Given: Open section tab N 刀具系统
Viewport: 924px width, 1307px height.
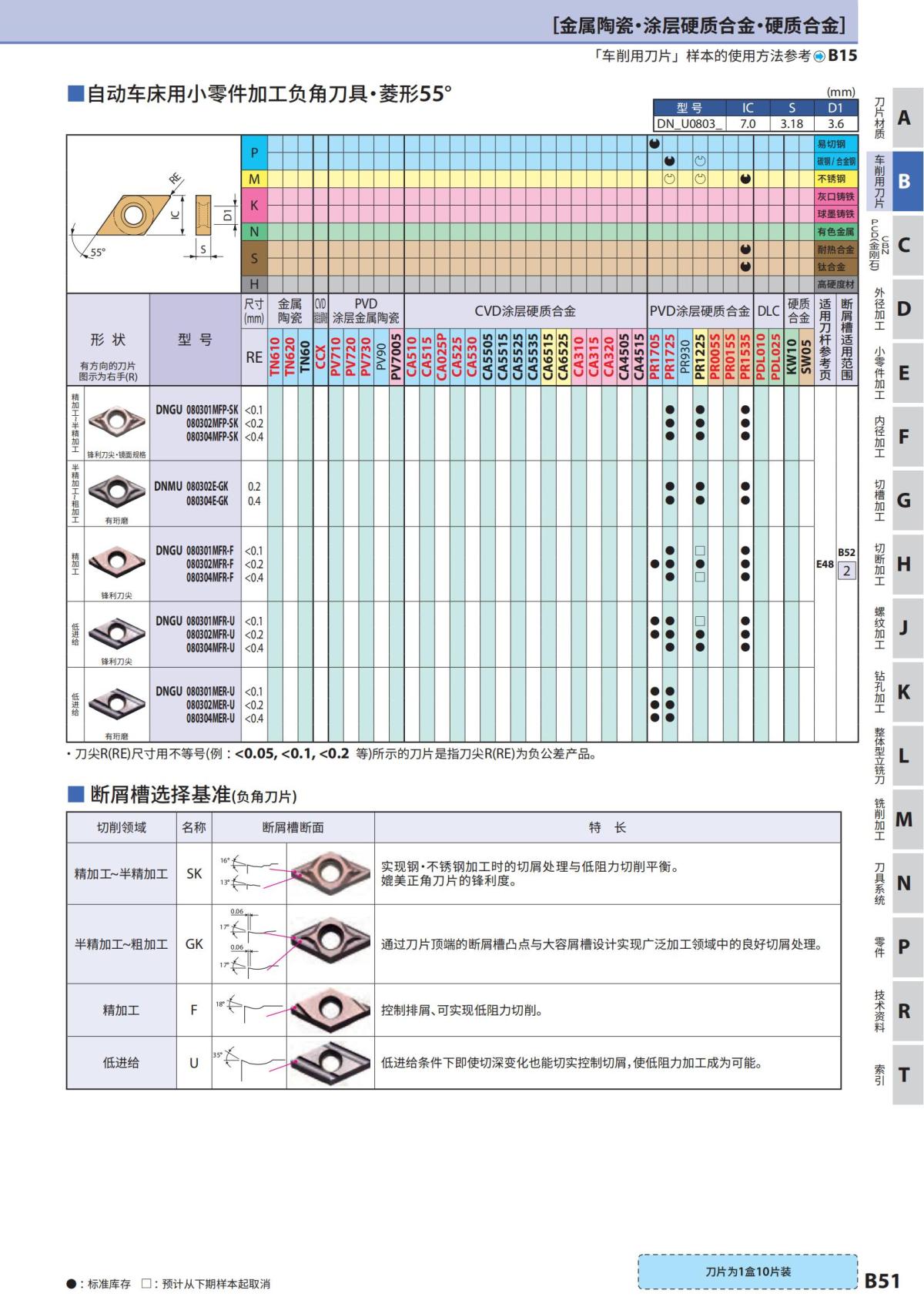Looking at the screenshot, I should (896, 883).
